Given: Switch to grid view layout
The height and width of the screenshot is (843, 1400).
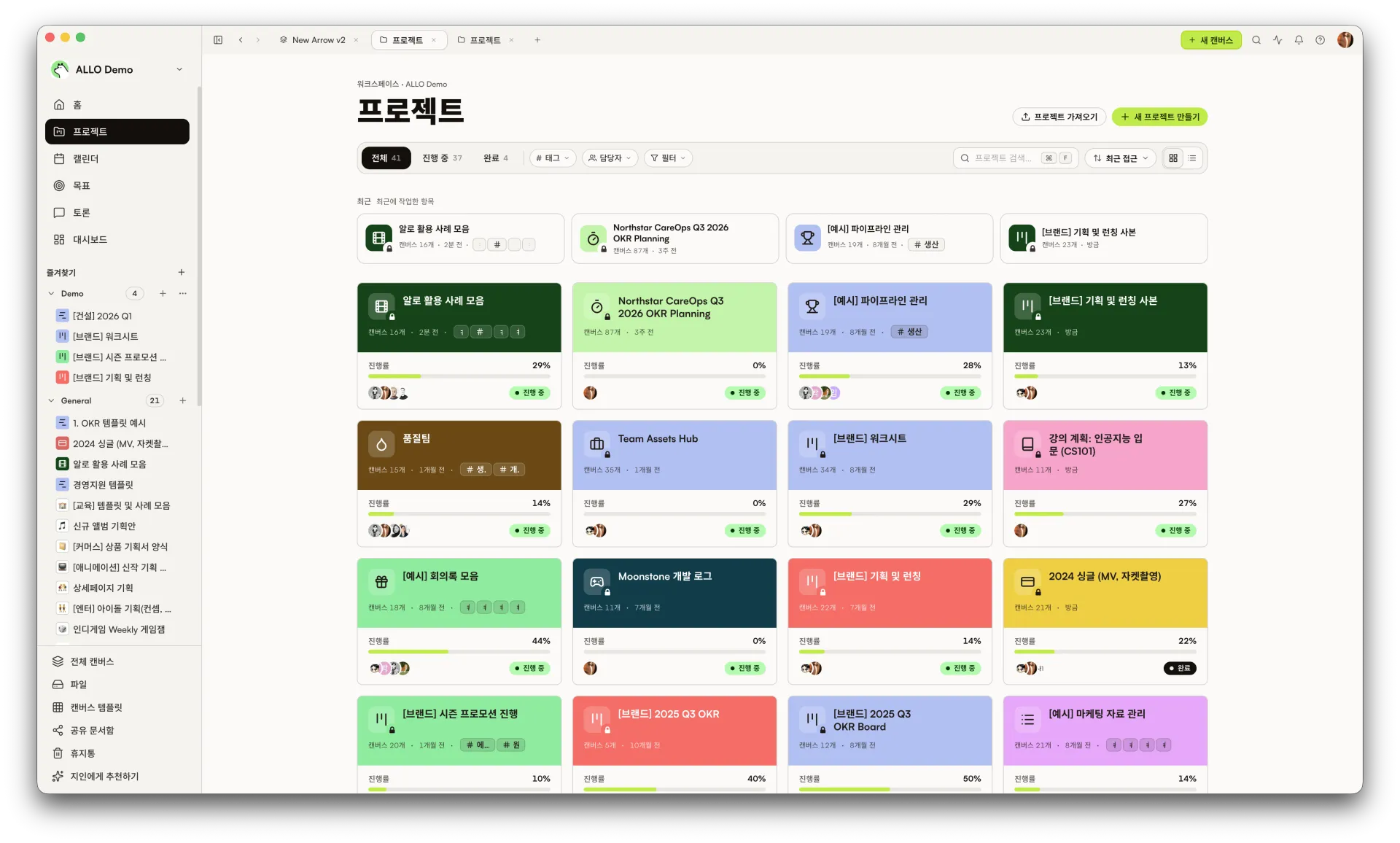Looking at the screenshot, I should click(1173, 158).
